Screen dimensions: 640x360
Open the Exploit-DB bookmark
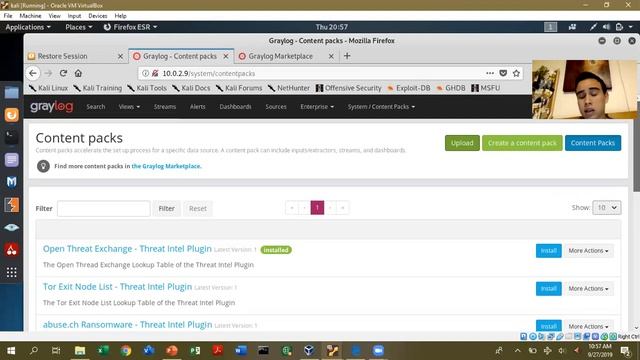[409, 88]
